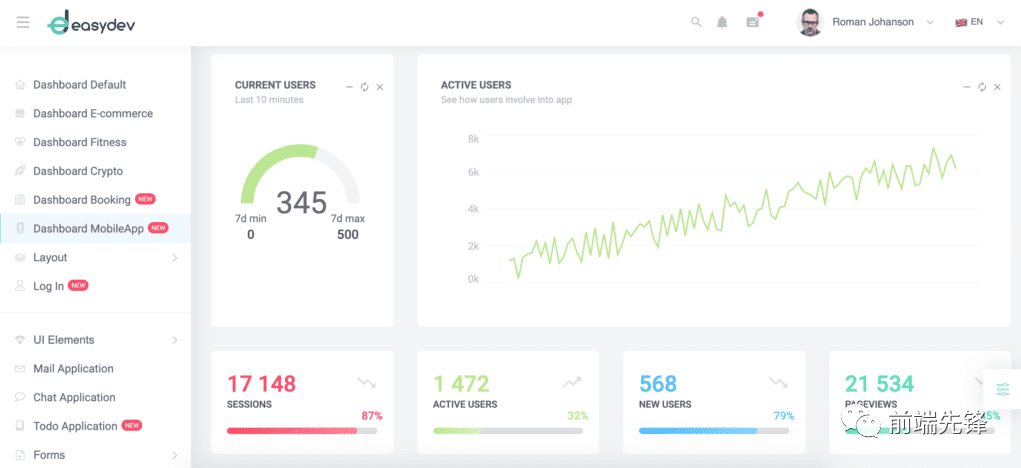This screenshot has width=1021, height=468.
Task: Collapse the Current Users panel
Action: pos(349,87)
